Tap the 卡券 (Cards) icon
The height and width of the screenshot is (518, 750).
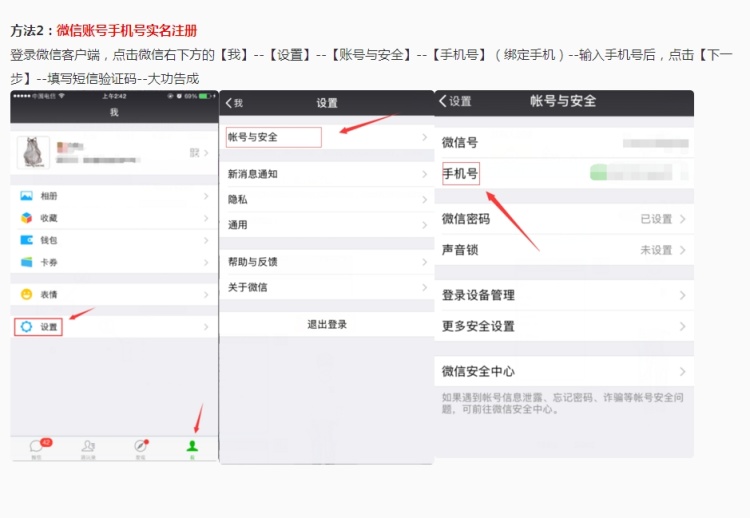(27, 262)
